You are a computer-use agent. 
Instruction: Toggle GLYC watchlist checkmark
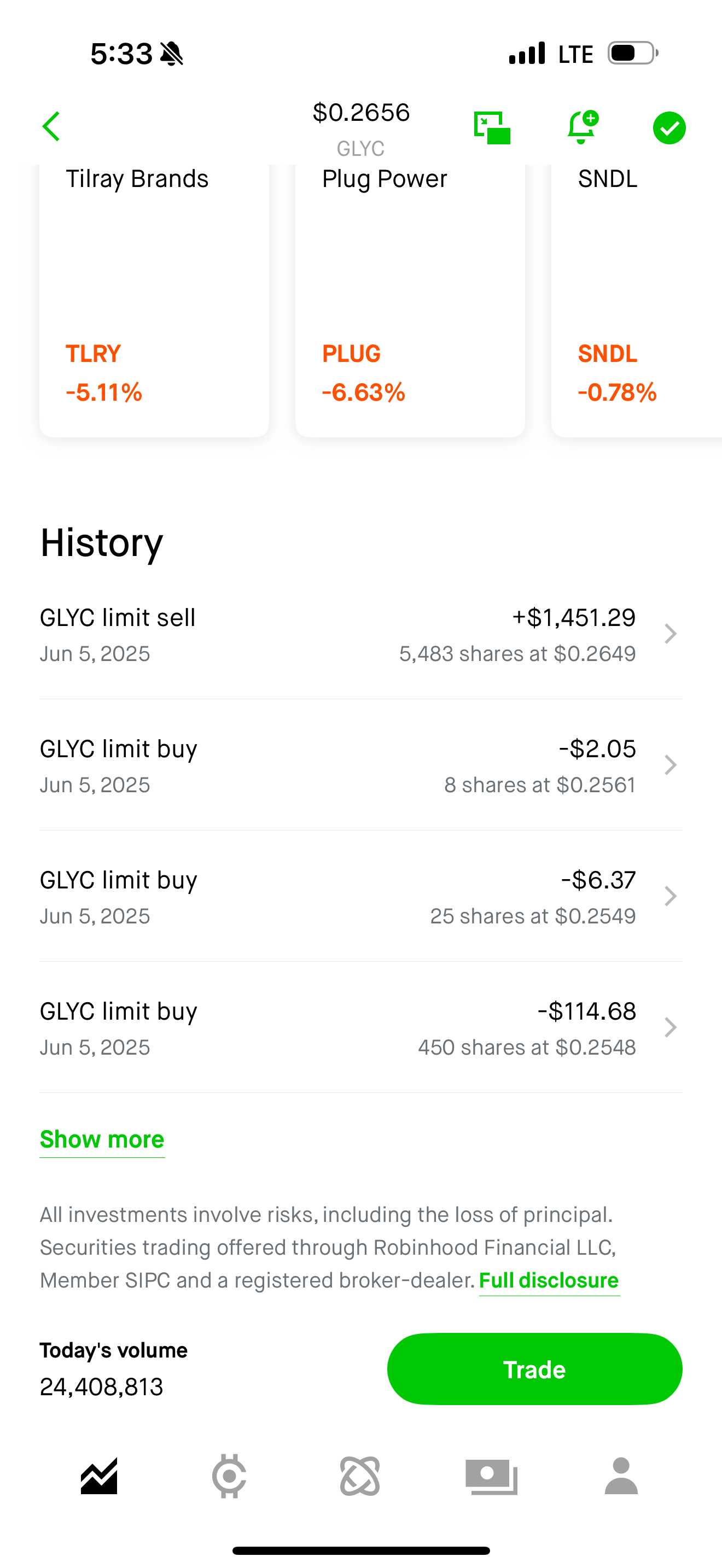(x=669, y=128)
